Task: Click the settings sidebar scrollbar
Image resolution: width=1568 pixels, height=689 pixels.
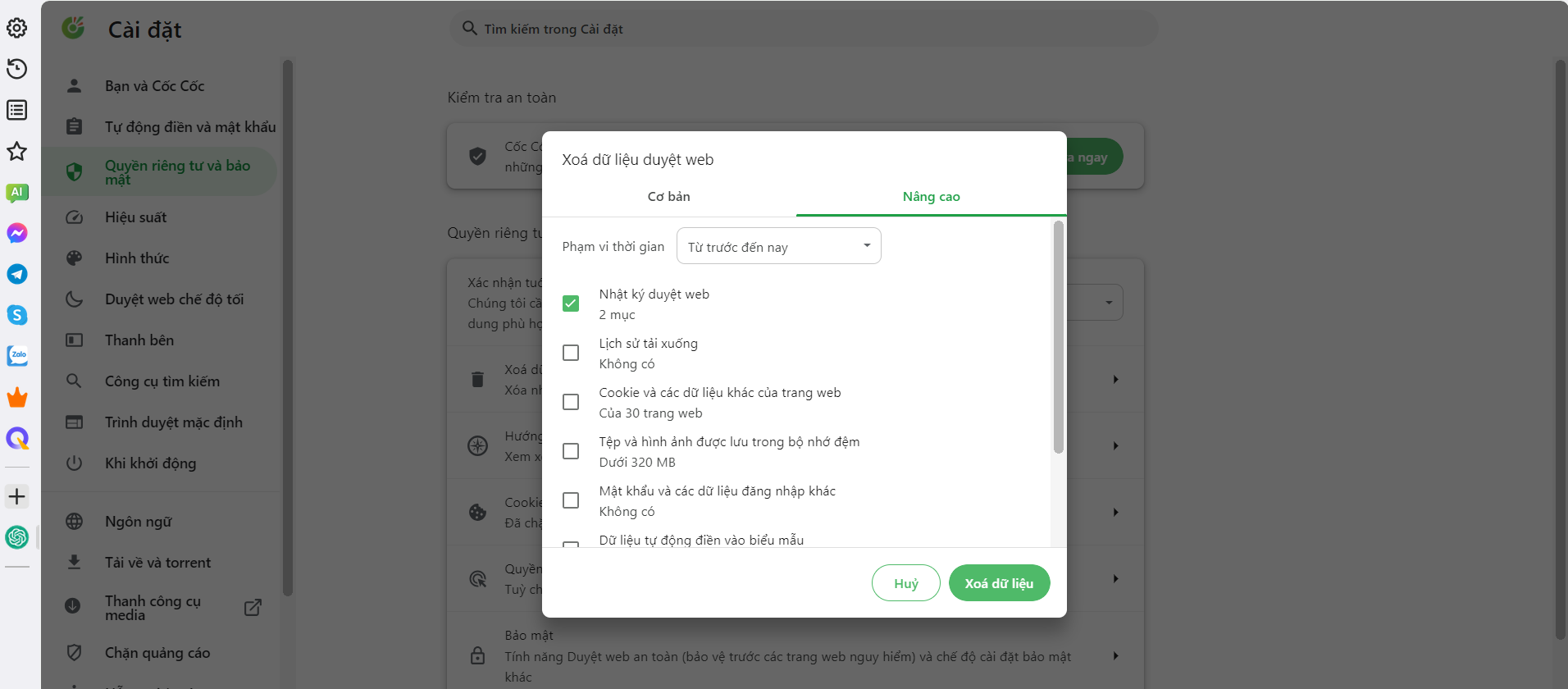Action: click(x=287, y=327)
